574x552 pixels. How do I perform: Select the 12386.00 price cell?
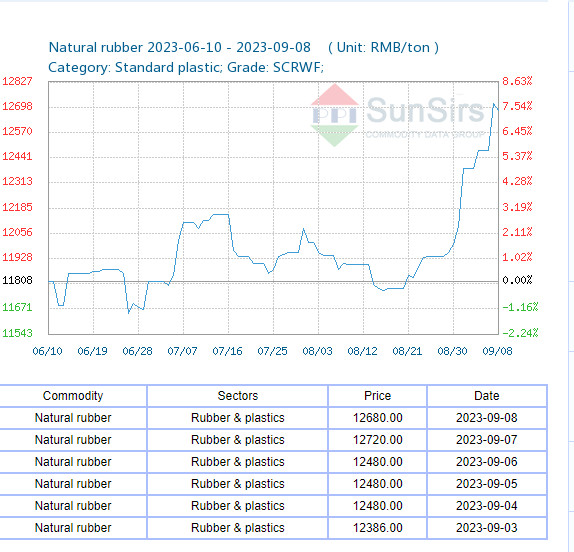[377, 527]
